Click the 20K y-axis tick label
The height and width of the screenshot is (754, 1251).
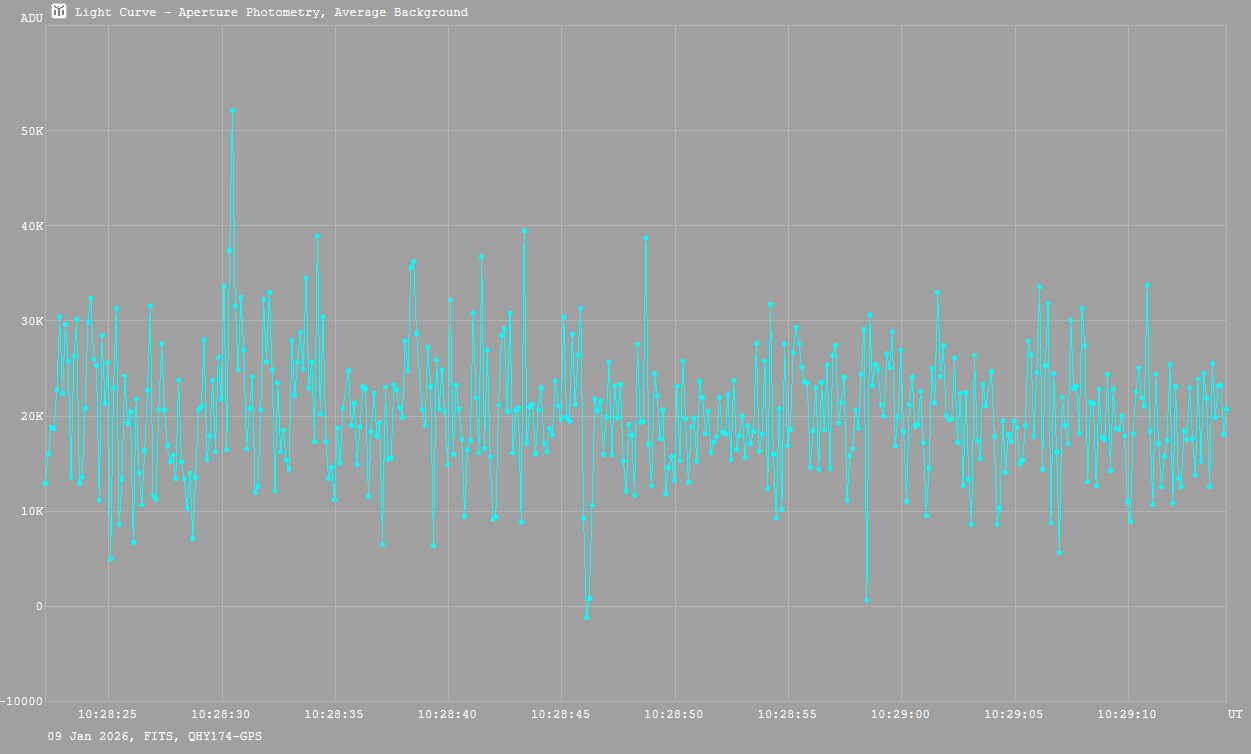tap(34, 416)
